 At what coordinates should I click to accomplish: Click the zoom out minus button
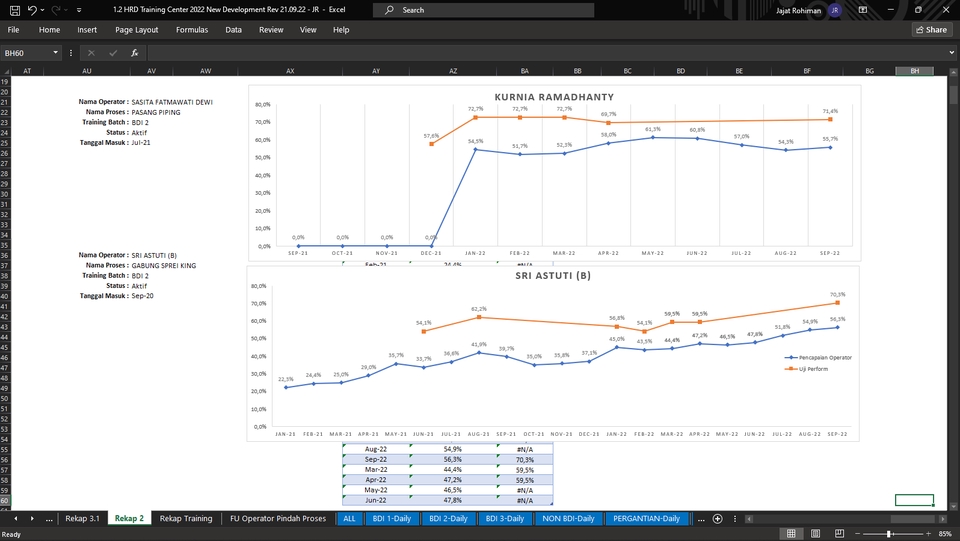point(857,534)
